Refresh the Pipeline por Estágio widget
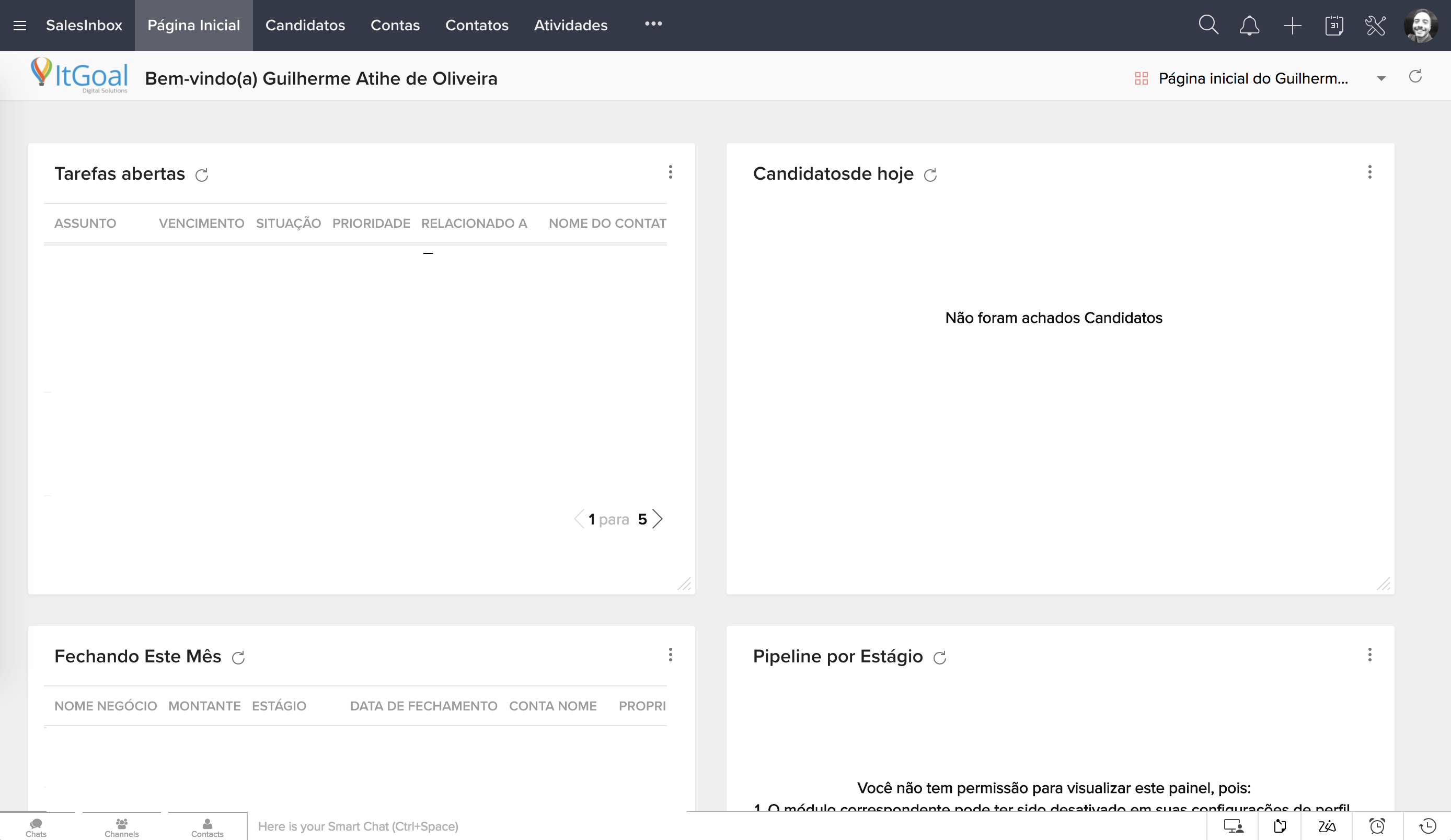 pos(940,658)
